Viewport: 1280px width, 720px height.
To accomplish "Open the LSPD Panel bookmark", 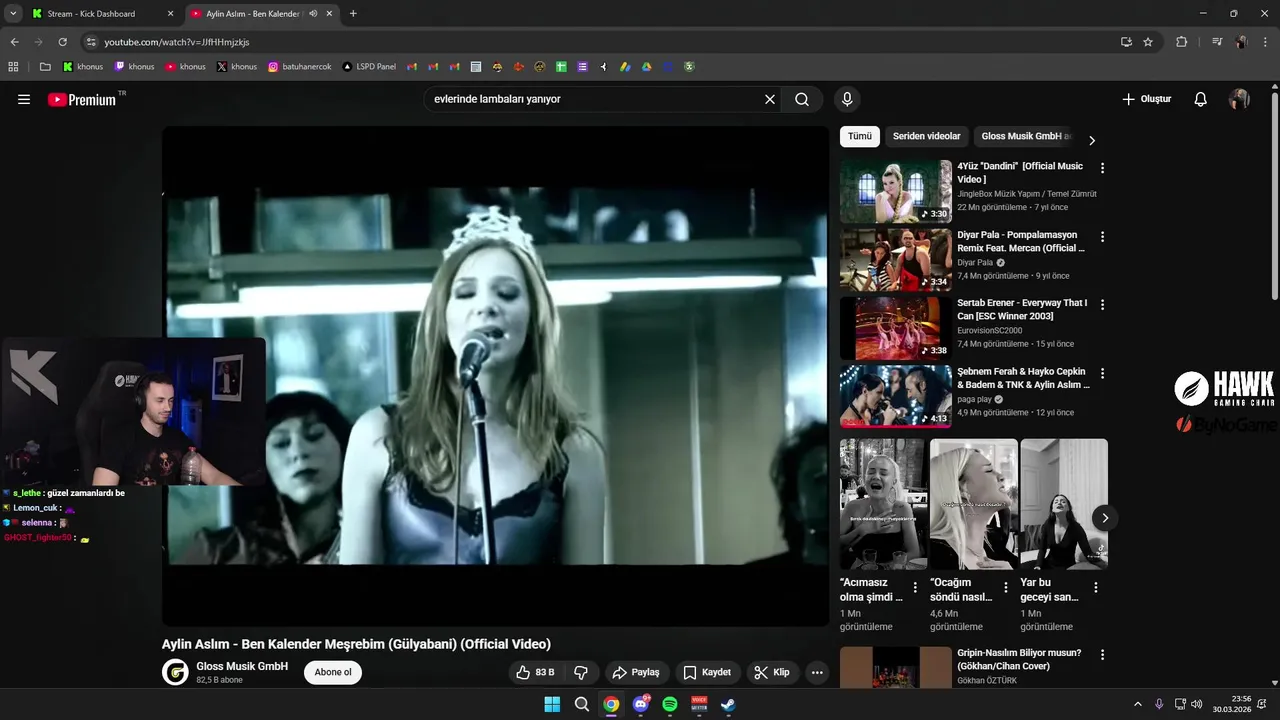I will pos(369,67).
